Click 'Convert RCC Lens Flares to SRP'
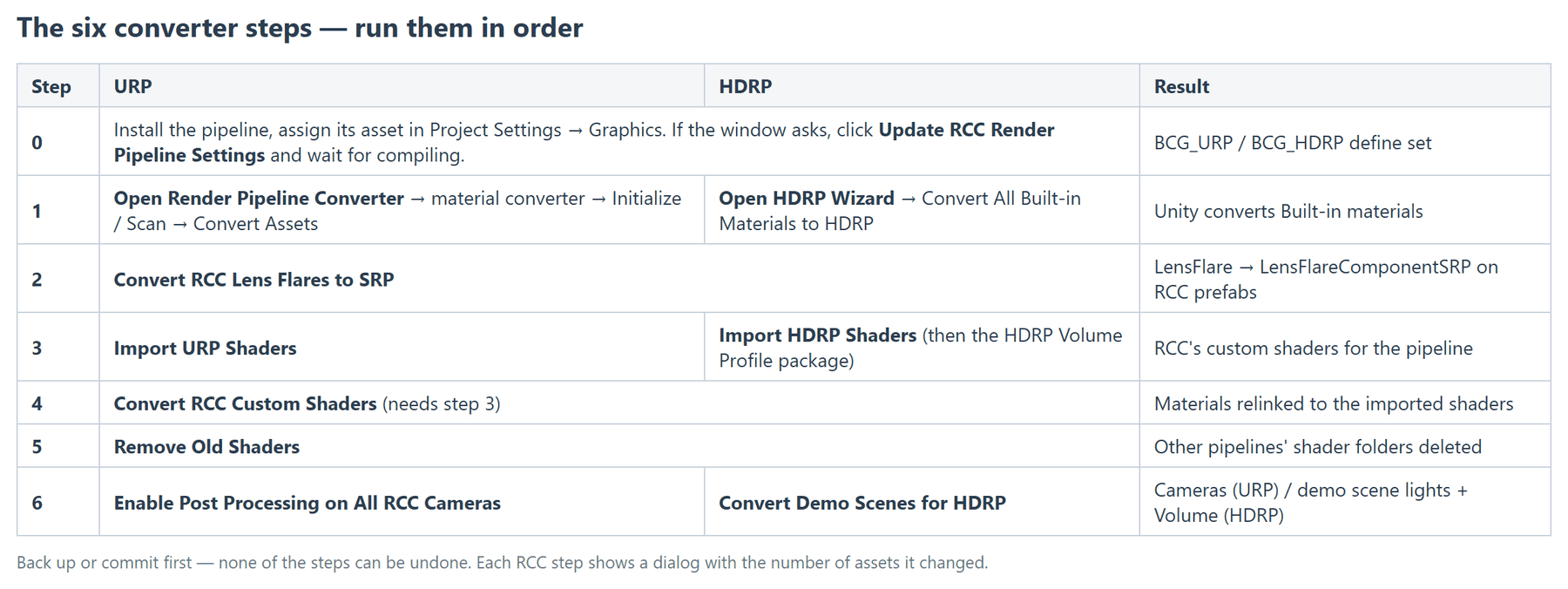The image size is (1568, 589). coord(253,280)
